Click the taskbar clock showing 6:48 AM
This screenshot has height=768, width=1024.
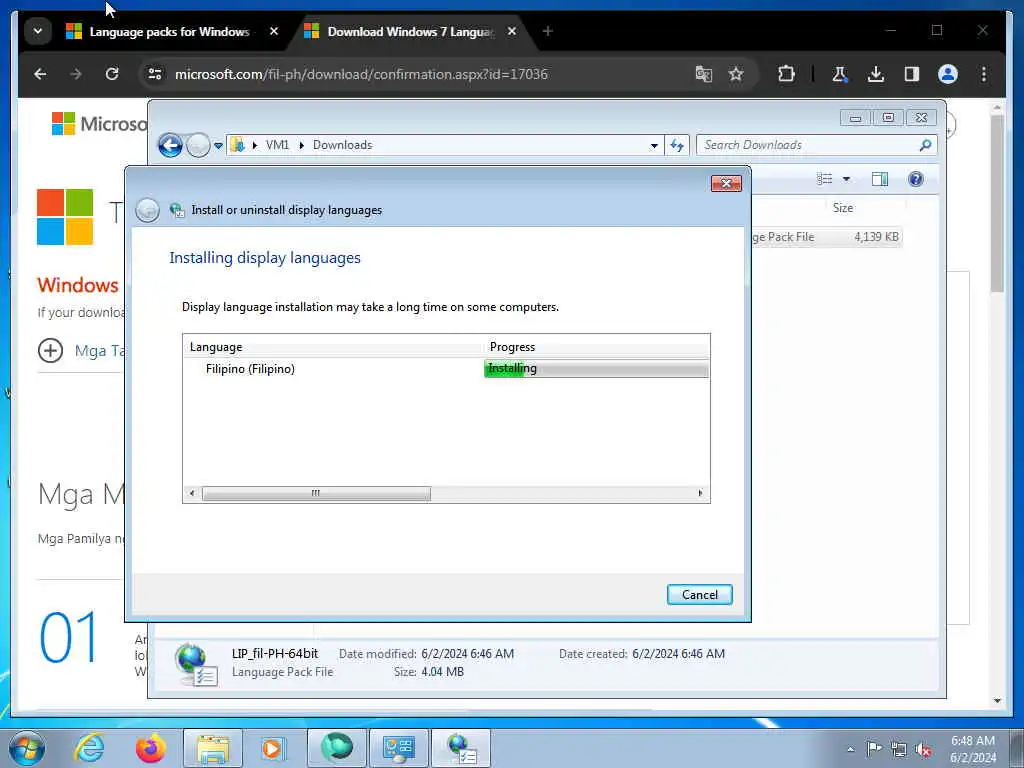tap(973, 749)
